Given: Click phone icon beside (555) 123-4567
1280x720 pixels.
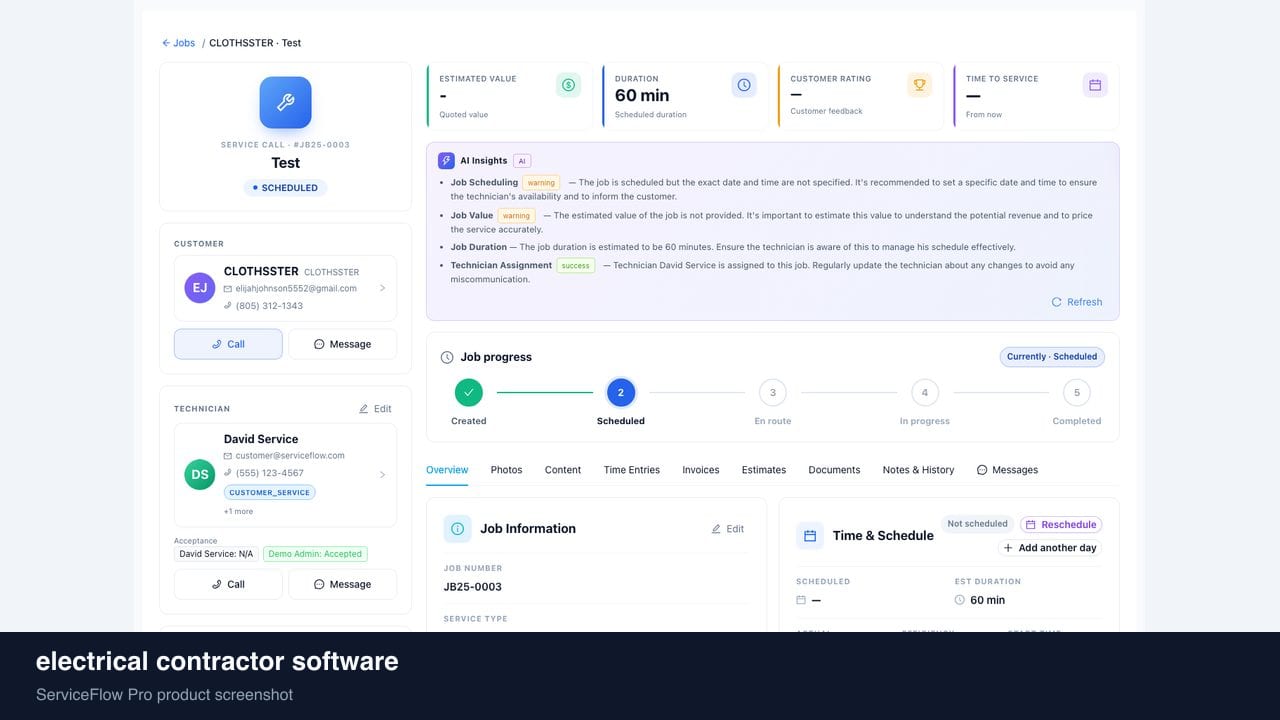Looking at the screenshot, I should [x=228, y=473].
